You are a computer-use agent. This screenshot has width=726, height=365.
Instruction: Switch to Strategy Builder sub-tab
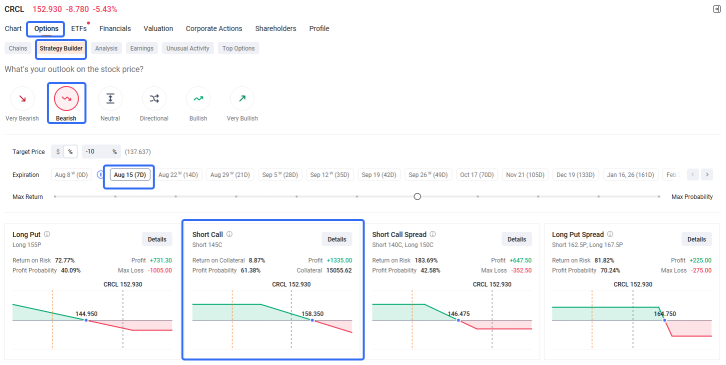coord(61,48)
